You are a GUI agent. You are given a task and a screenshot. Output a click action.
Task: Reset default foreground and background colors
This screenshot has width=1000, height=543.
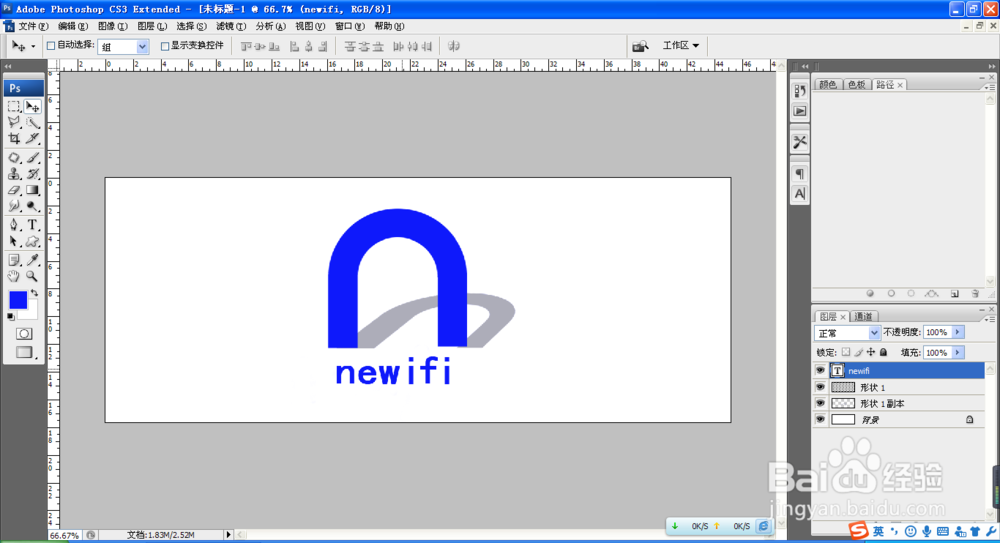(11, 316)
